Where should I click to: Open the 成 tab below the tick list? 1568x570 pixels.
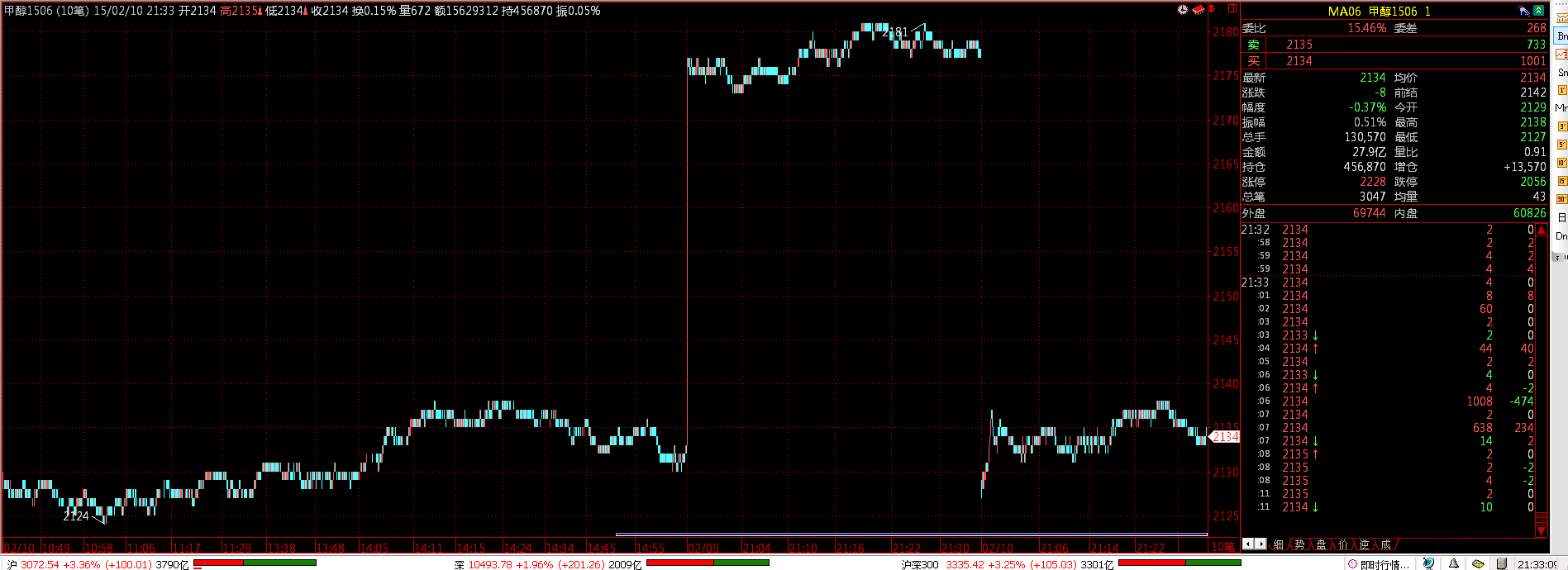pos(1386,544)
